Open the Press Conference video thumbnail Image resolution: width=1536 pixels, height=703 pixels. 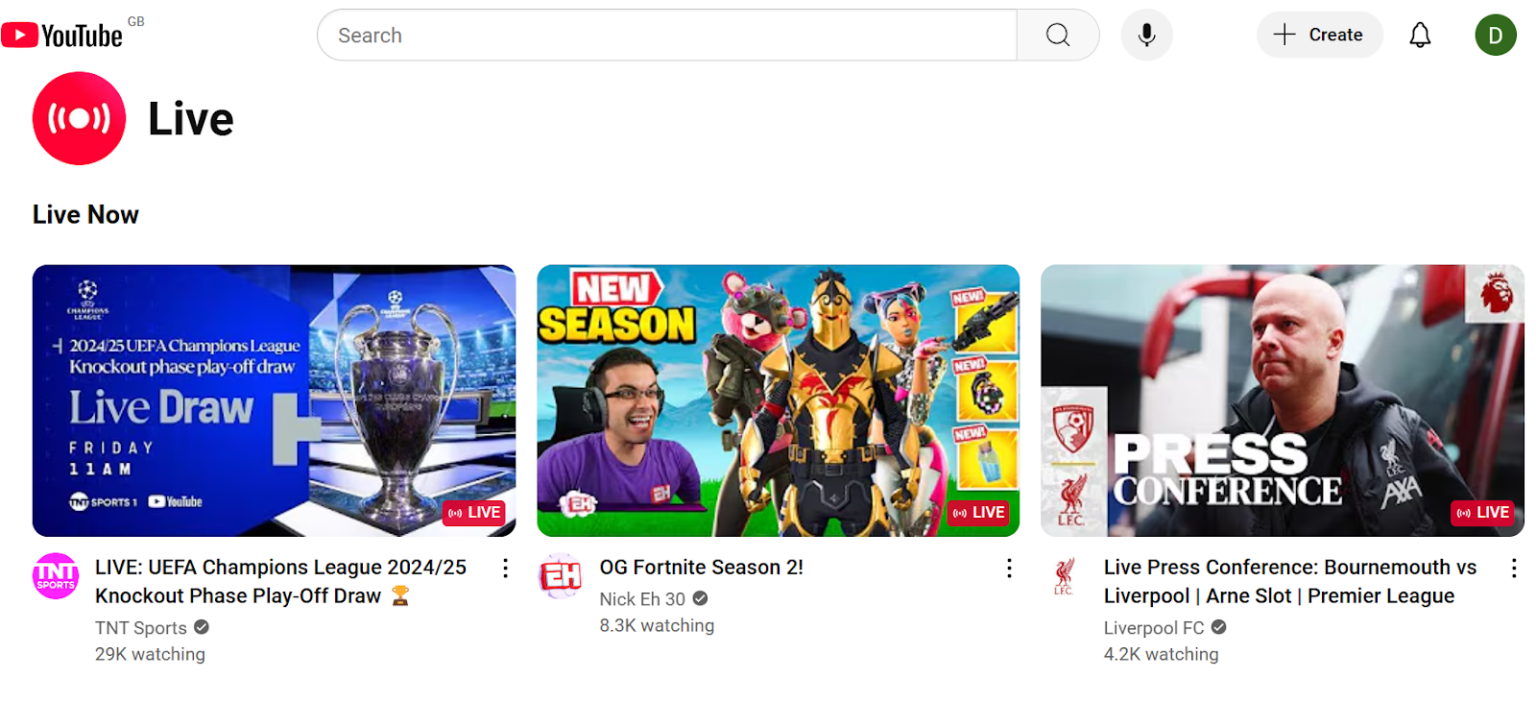[x=1282, y=400]
